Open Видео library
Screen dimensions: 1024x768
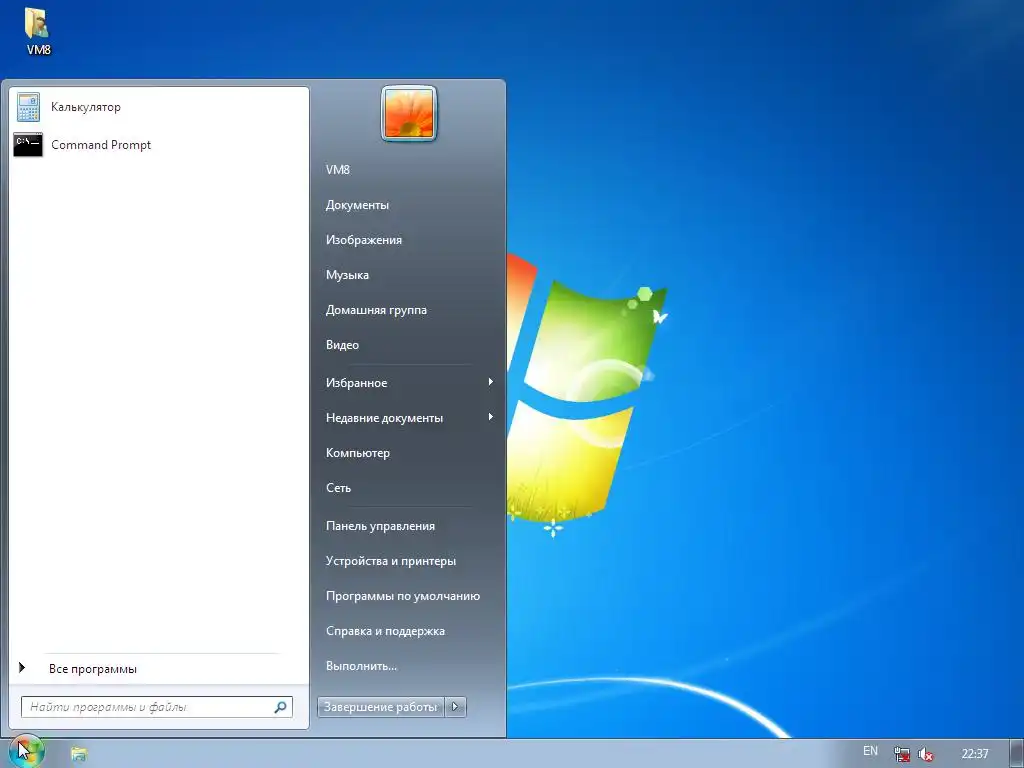(x=342, y=345)
